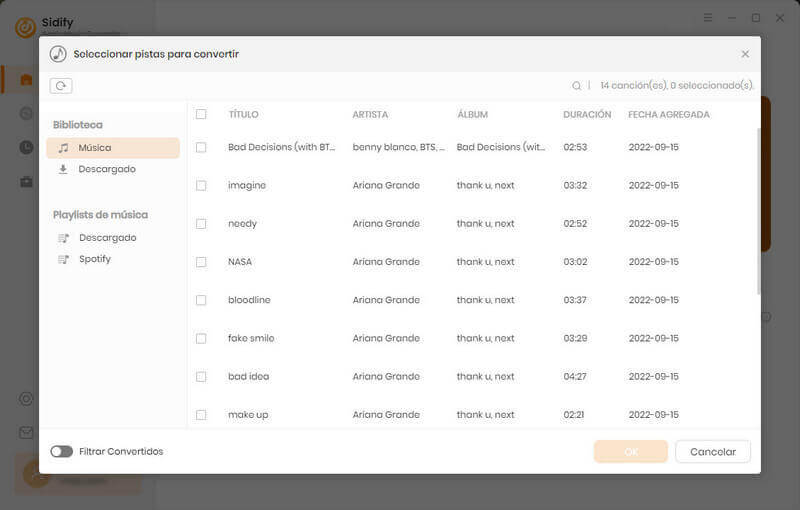The image size is (800, 510).
Task: Open Sidify sidebar clock history icon
Action: pos(26,147)
